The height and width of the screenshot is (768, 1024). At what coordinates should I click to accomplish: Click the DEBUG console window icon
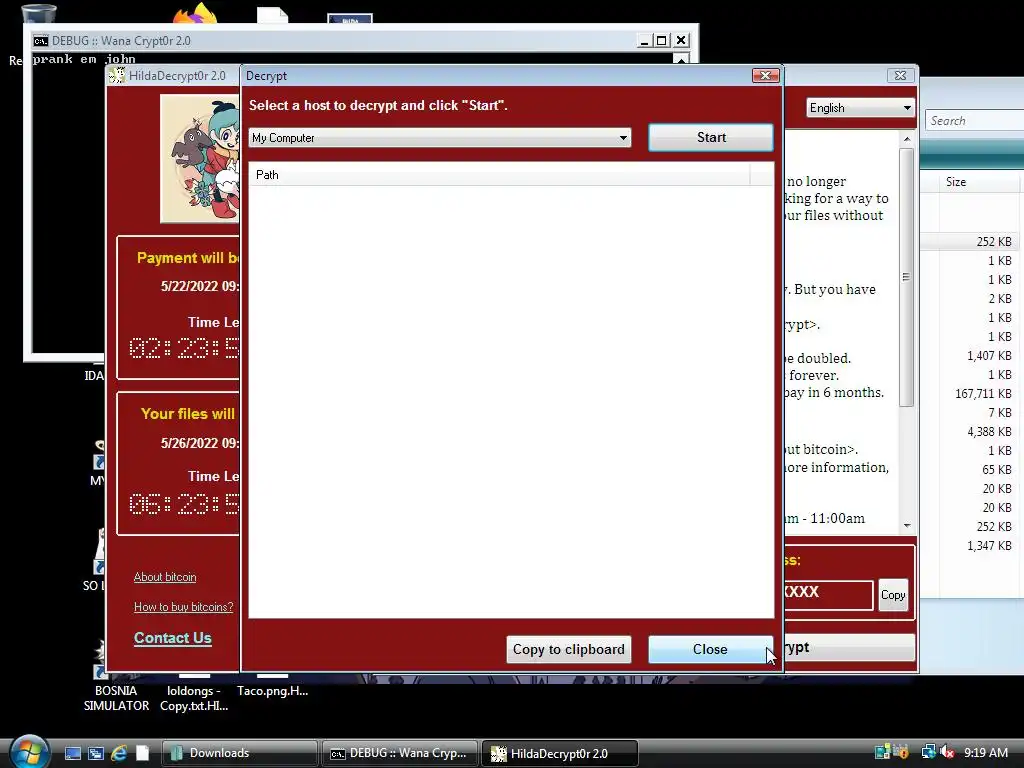[40, 41]
